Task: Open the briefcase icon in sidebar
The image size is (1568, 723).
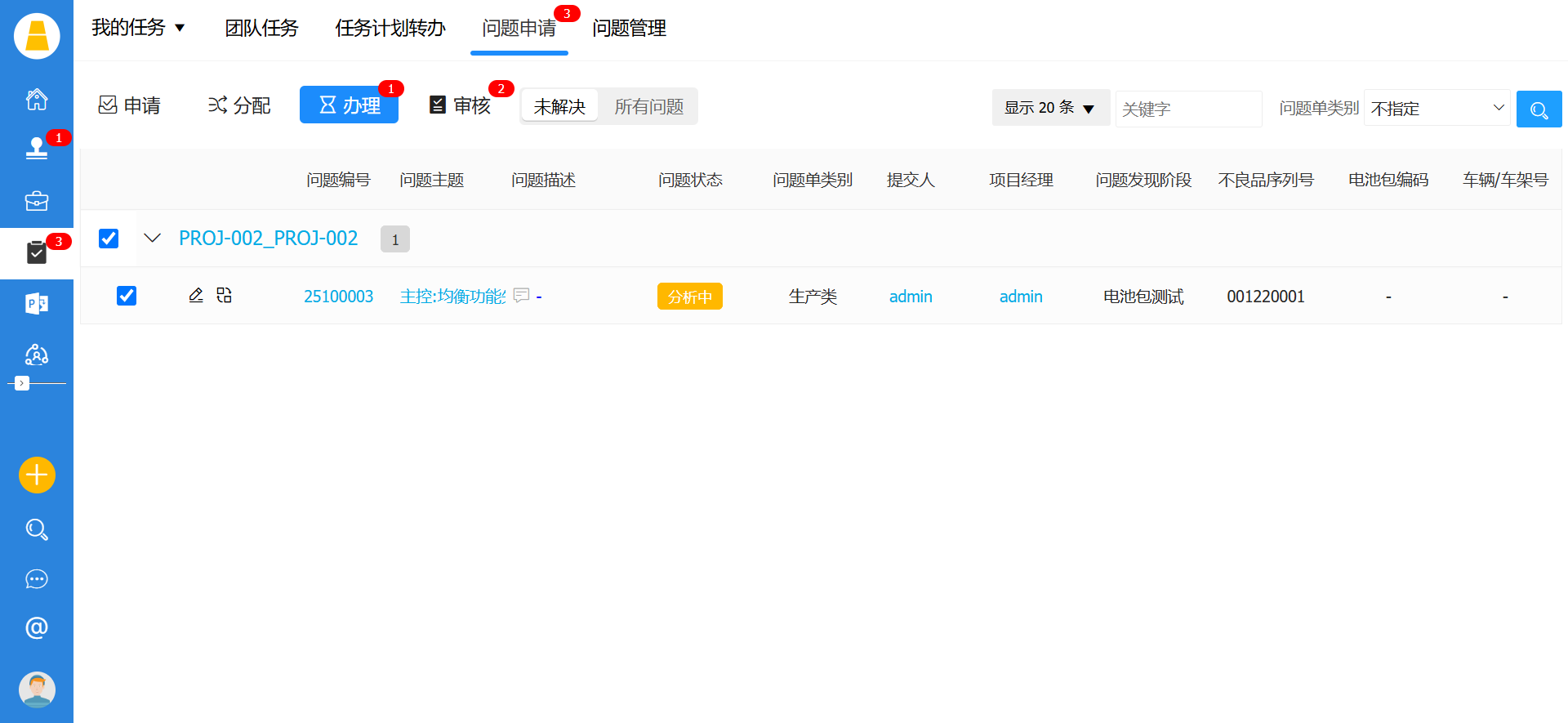Action: pos(37,201)
